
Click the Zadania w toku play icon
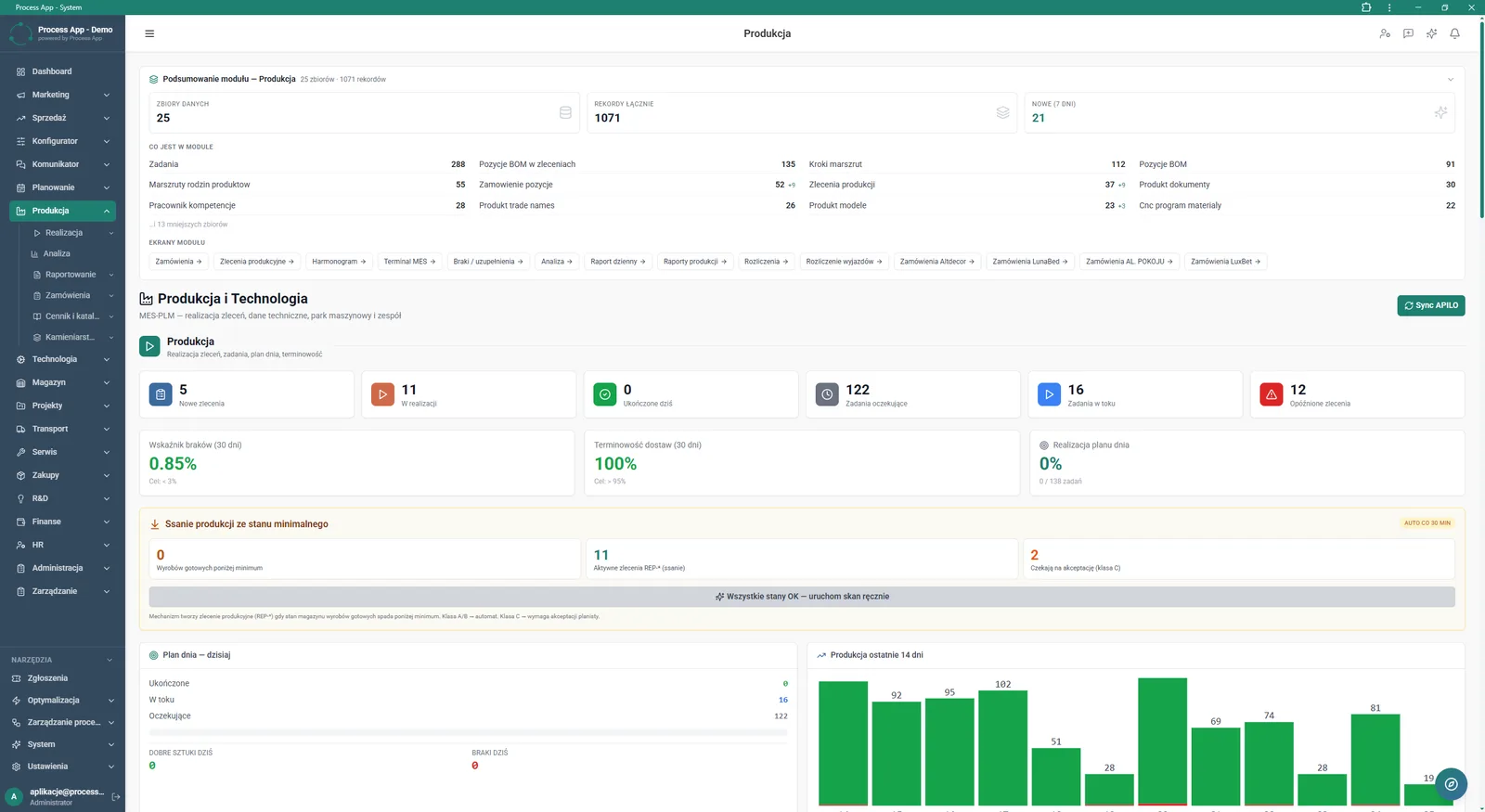(1049, 394)
